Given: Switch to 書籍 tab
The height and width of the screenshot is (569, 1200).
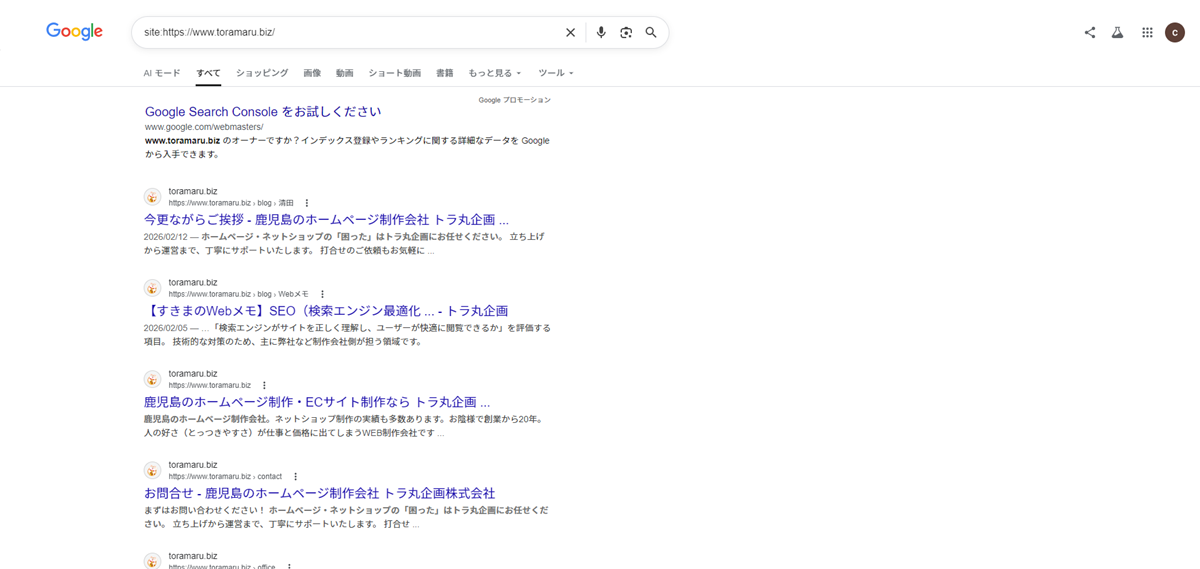Looking at the screenshot, I should [x=444, y=73].
